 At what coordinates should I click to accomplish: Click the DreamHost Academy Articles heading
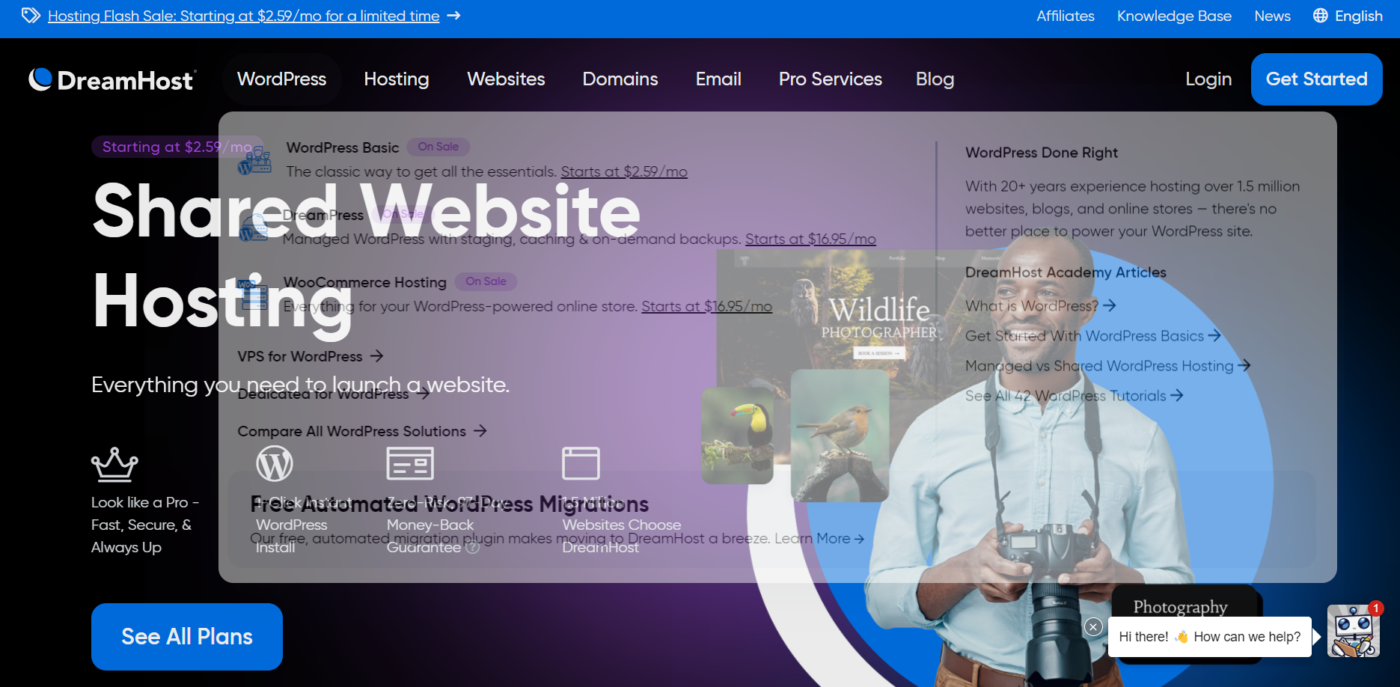[x=1066, y=272]
